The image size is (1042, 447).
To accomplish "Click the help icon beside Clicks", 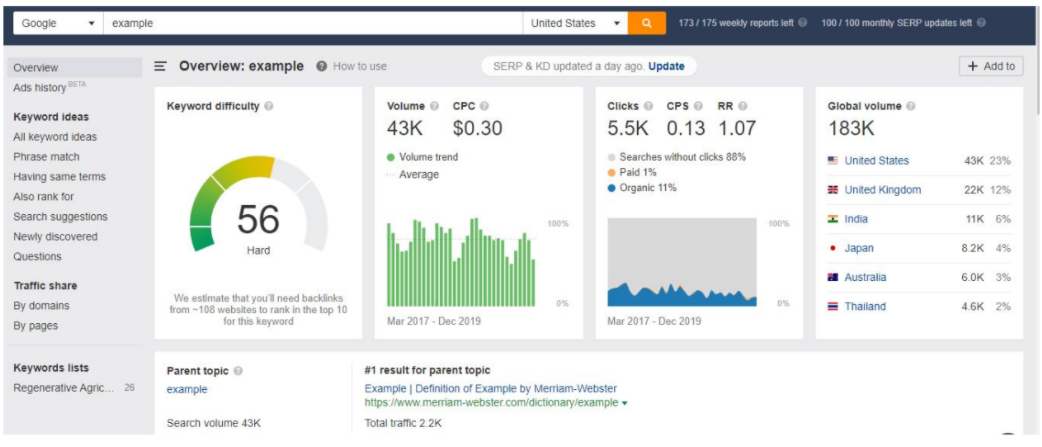I will (x=649, y=106).
